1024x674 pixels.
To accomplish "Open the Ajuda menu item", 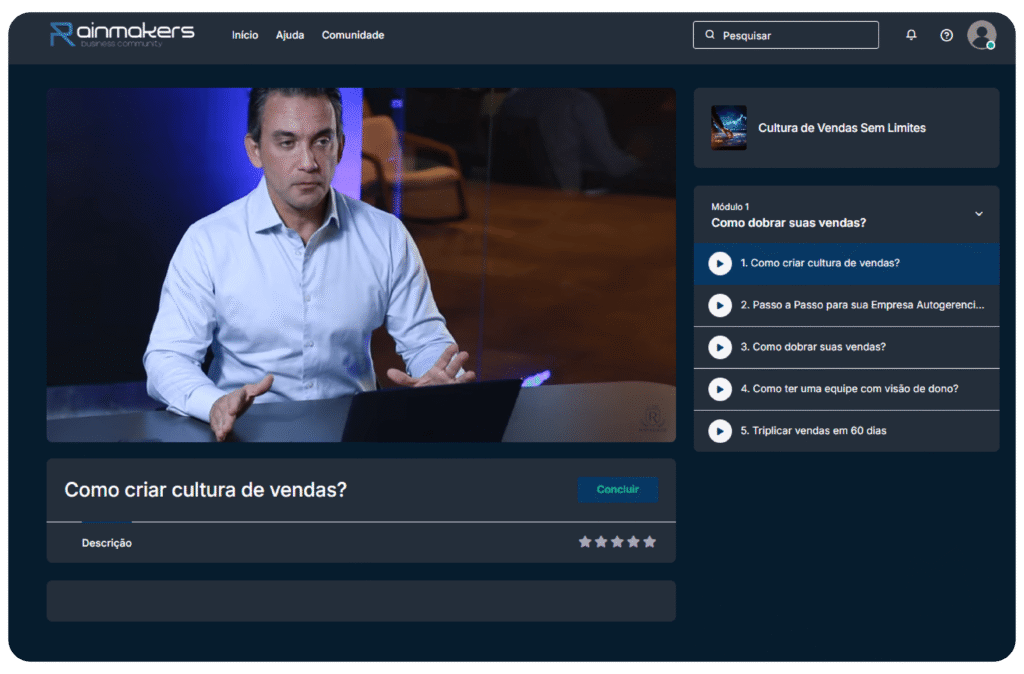I will [x=290, y=35].
